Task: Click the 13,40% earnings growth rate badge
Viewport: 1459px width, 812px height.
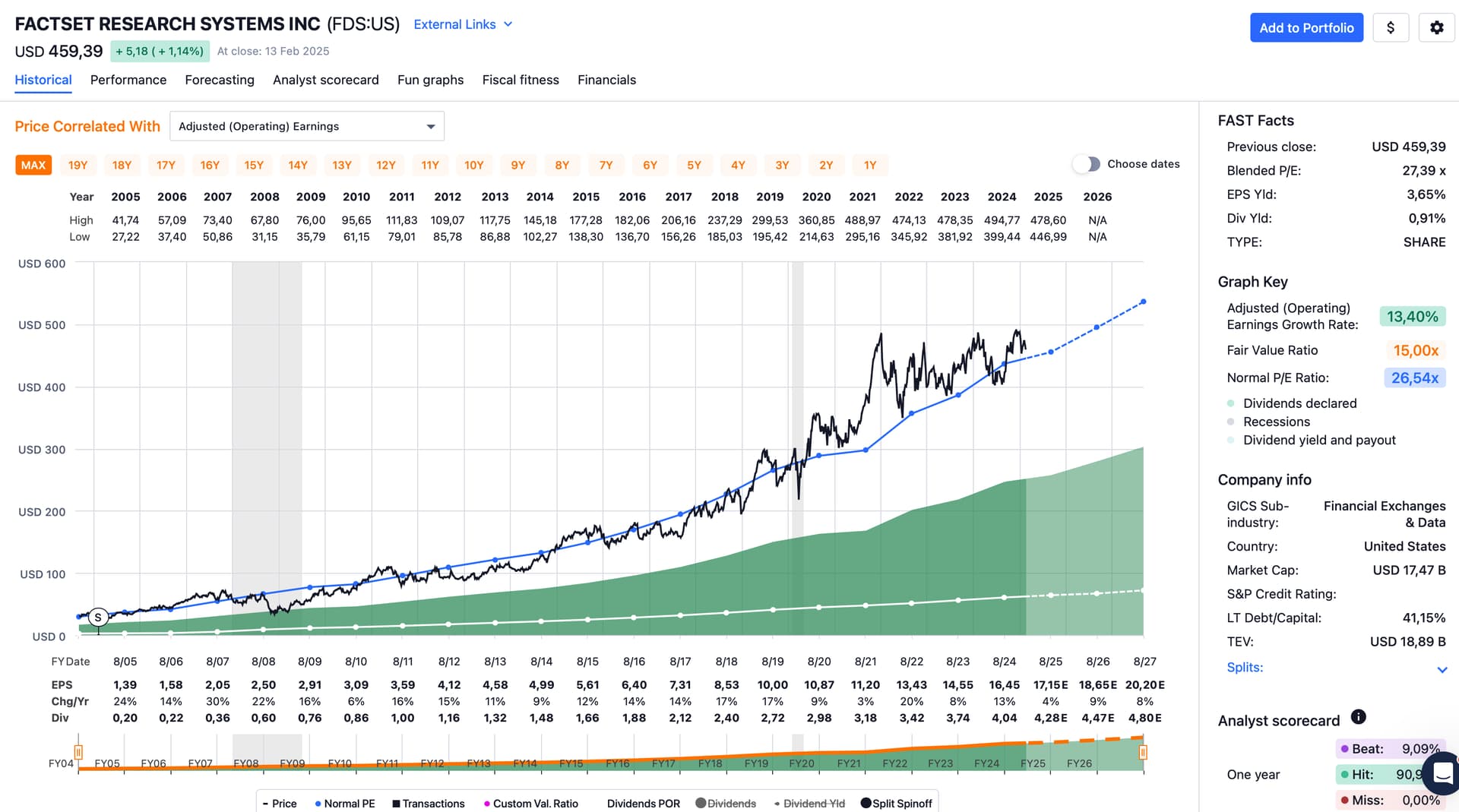Action: 1412,317
